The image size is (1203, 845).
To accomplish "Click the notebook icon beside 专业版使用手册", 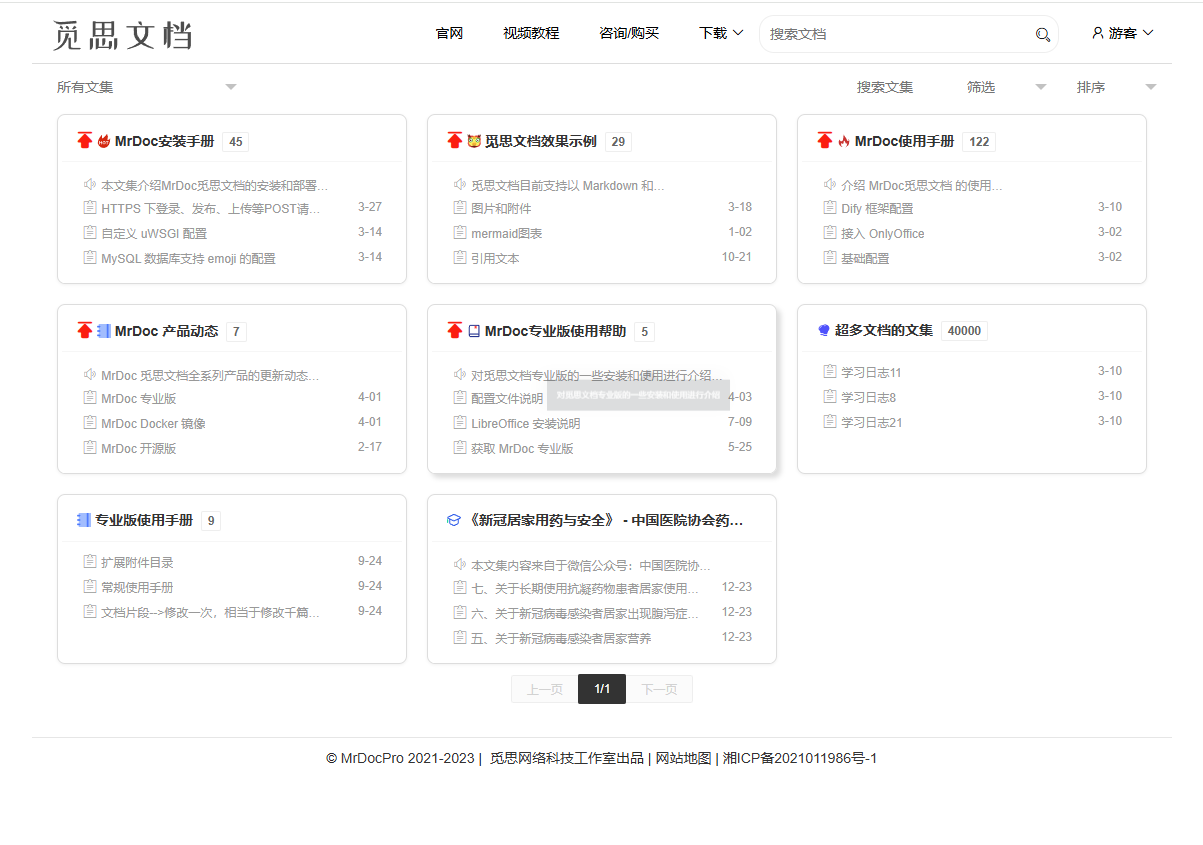I will (84, 520).
